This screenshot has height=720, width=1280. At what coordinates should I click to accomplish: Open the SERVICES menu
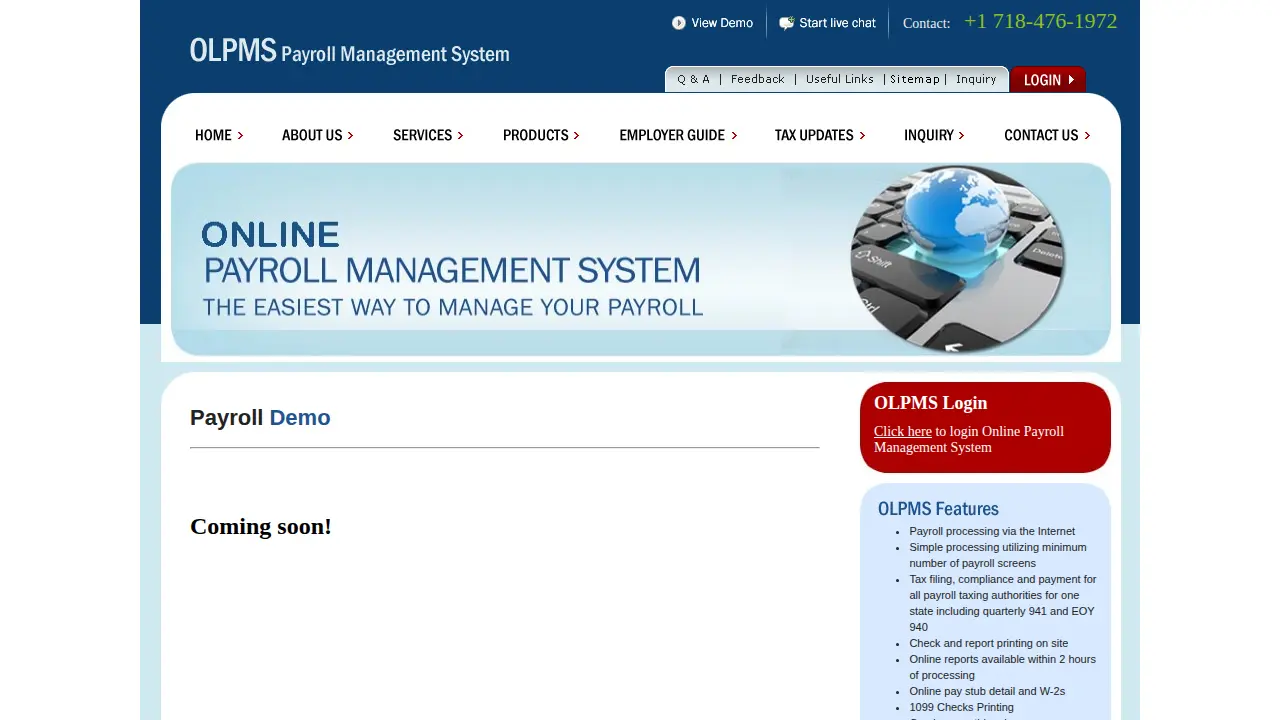pos(428,135)
